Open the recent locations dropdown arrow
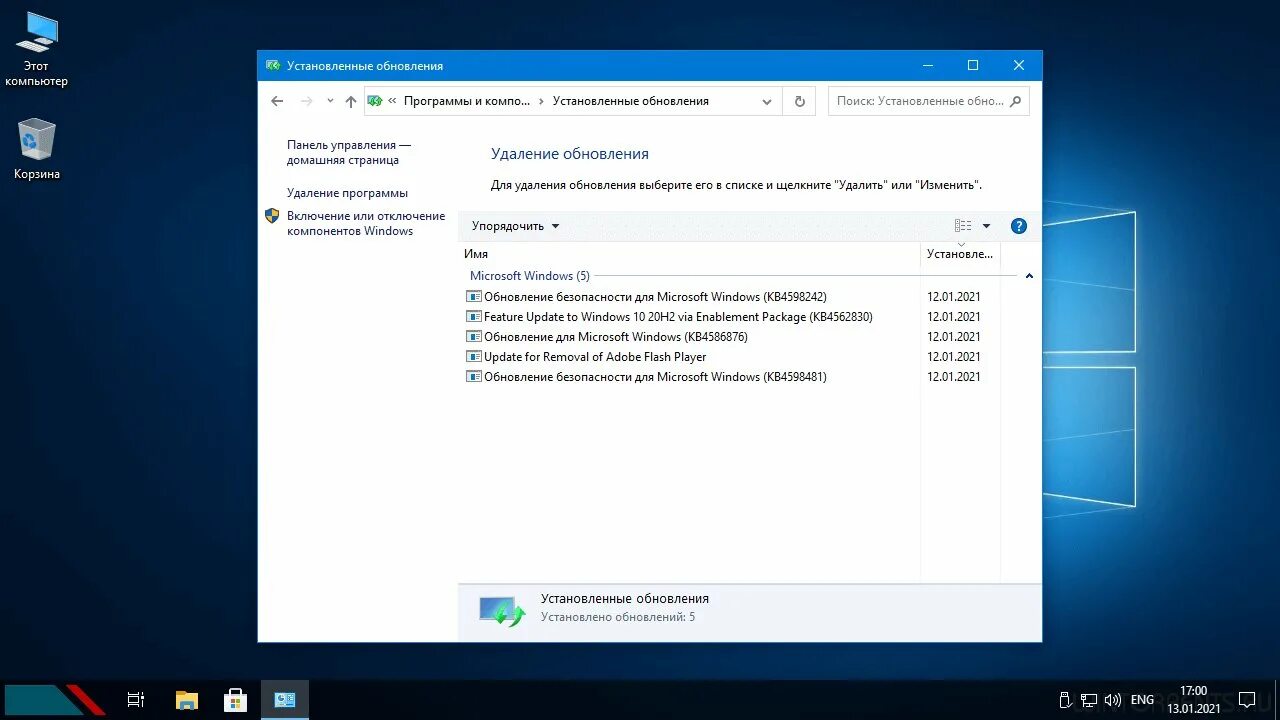This screenshot has height=720, width=1280. click(330, 101)
